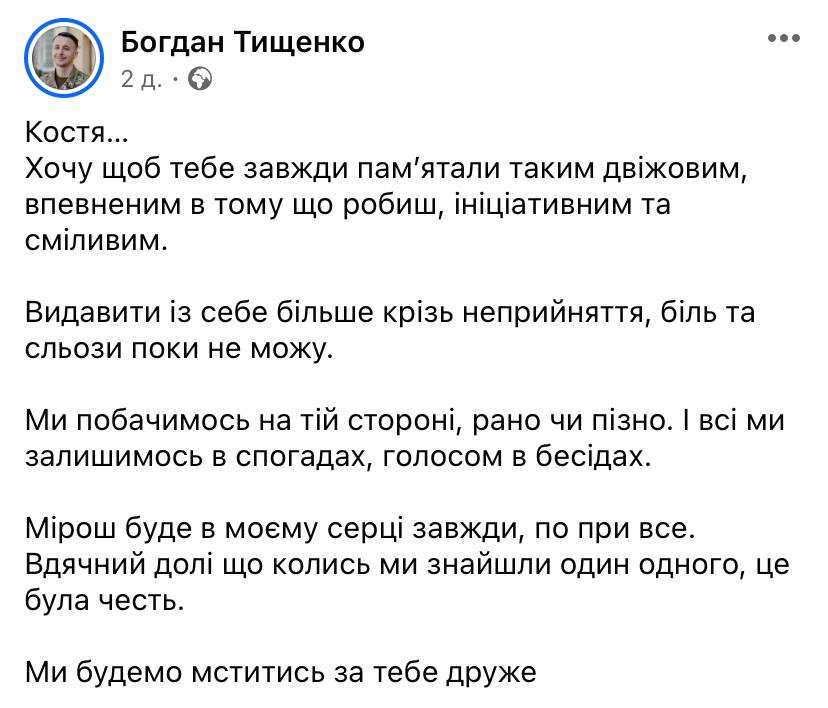Click the globe public audience icon
Screen dimensions: 828x708
pyautogui.click(x=200, y=78)
